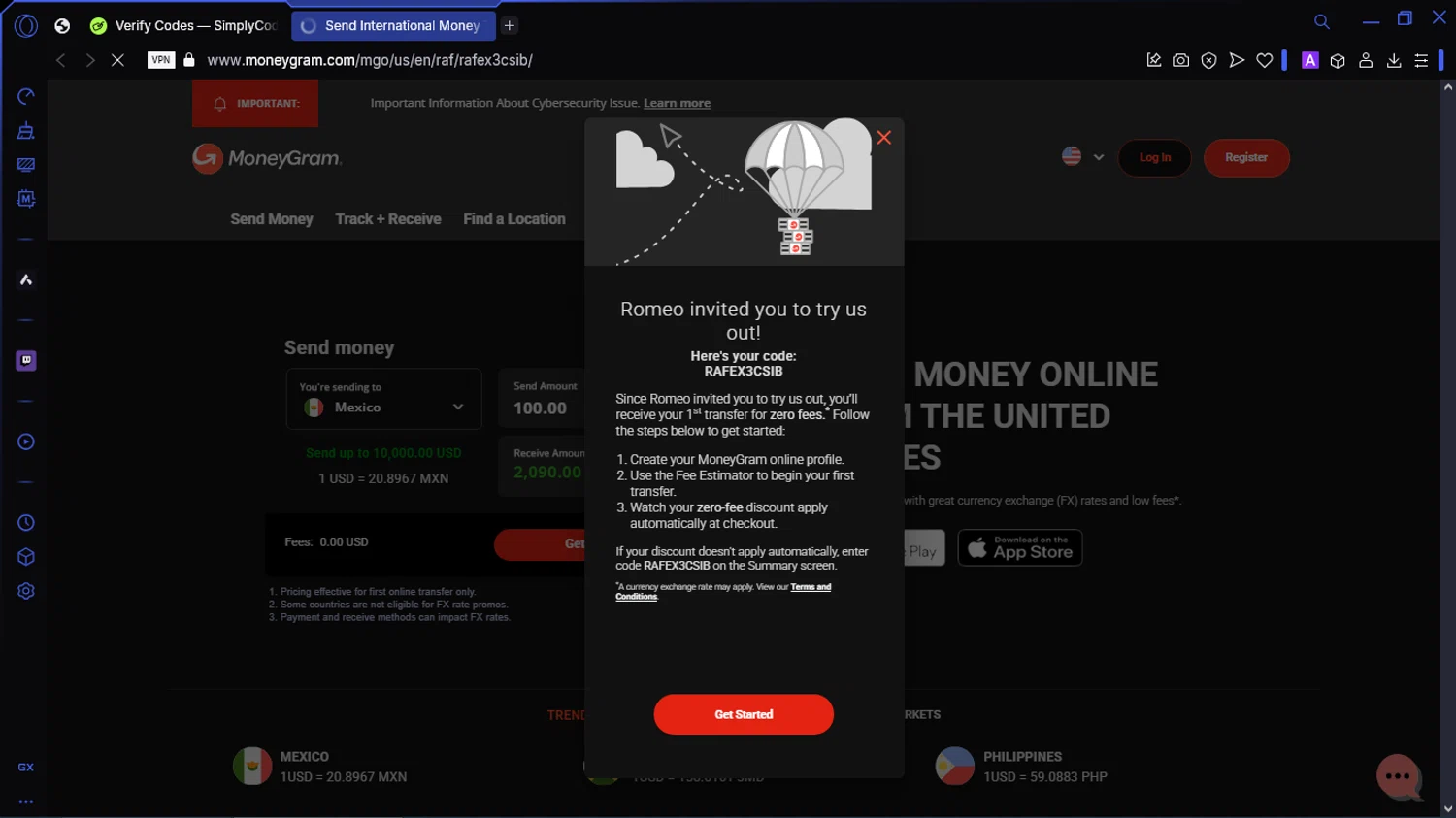This screenshot has height=818, width=1456.
Task: Open a new browser tab
Action: click(510, 26)
